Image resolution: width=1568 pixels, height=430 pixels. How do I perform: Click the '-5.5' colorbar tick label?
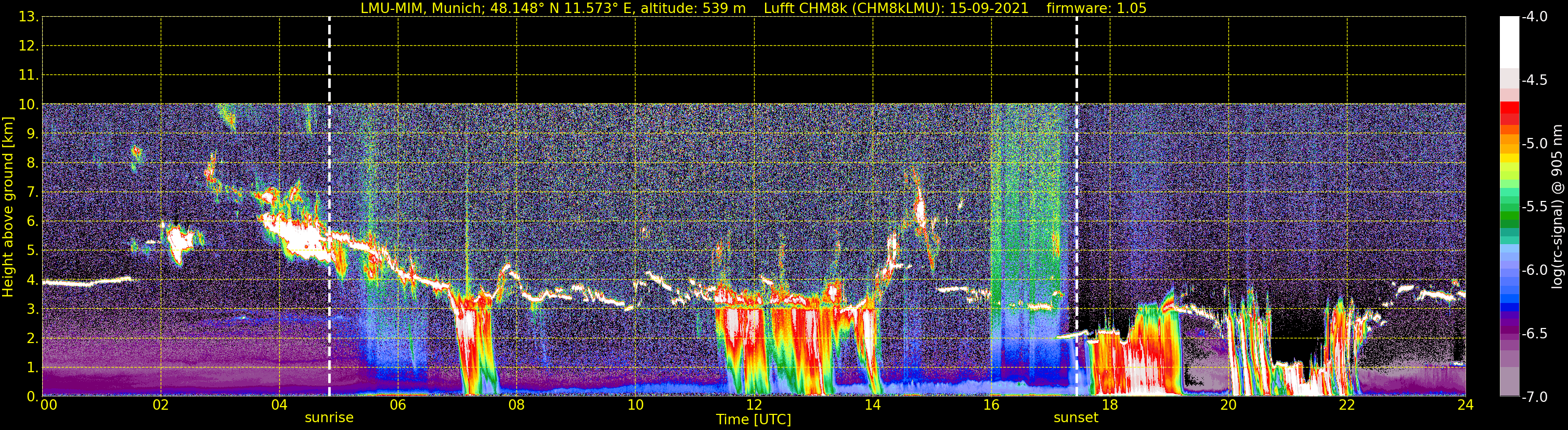coord(1535,207)
